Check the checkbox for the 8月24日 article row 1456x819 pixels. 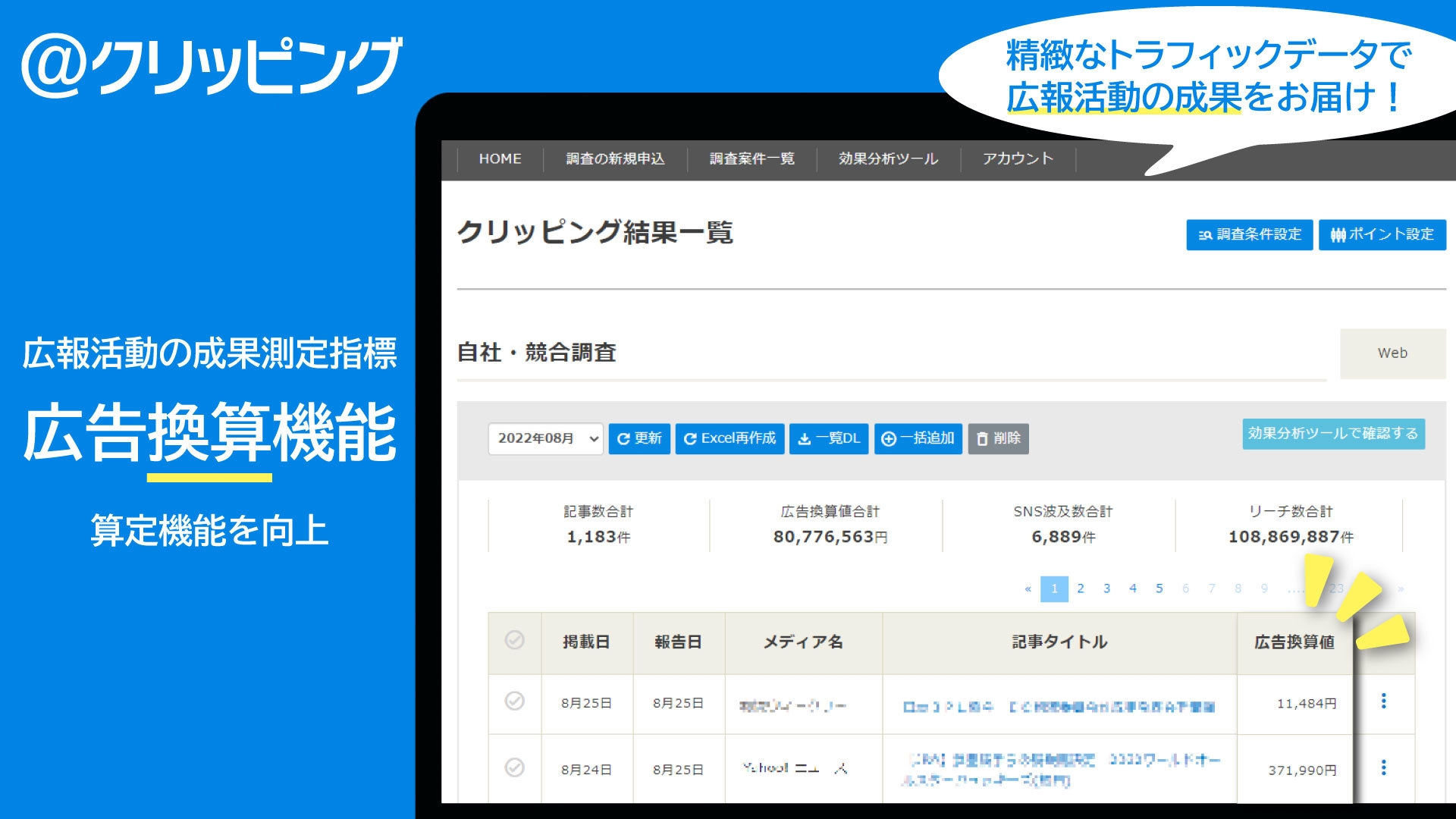[515, 767]
